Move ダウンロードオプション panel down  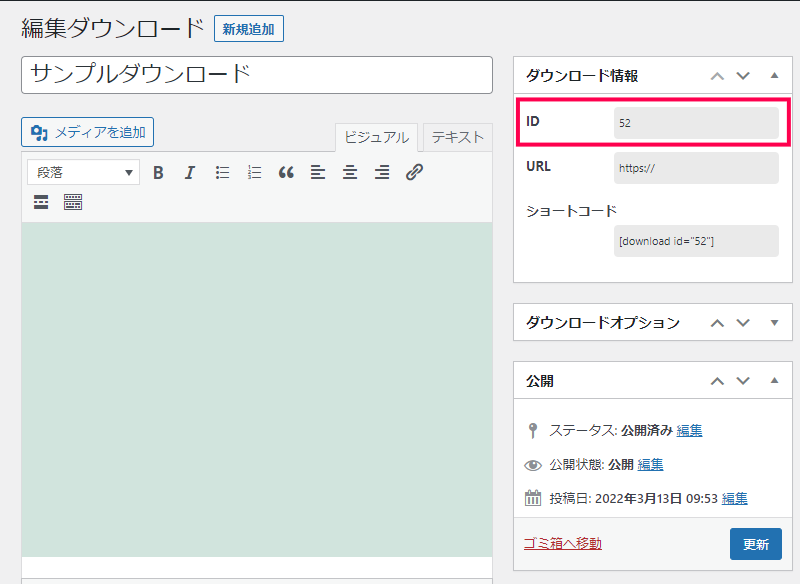(743, 322)
